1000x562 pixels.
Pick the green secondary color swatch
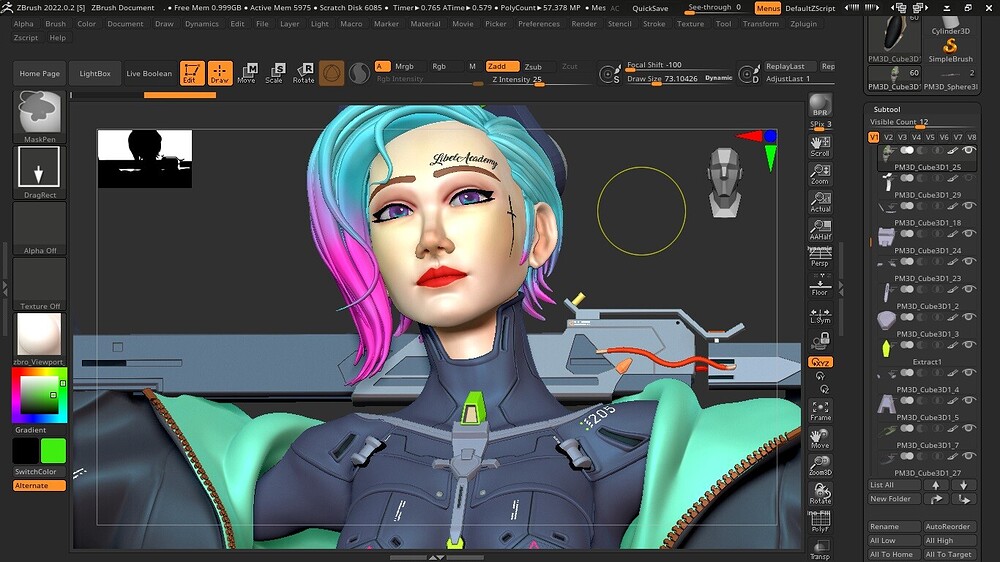(x=53, y=450)
